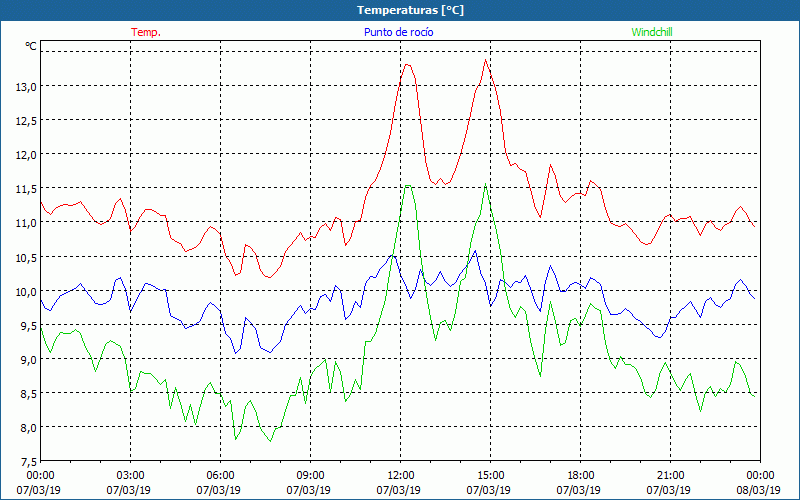Click the 8,5 y-axis value

[x=29, y=394]
